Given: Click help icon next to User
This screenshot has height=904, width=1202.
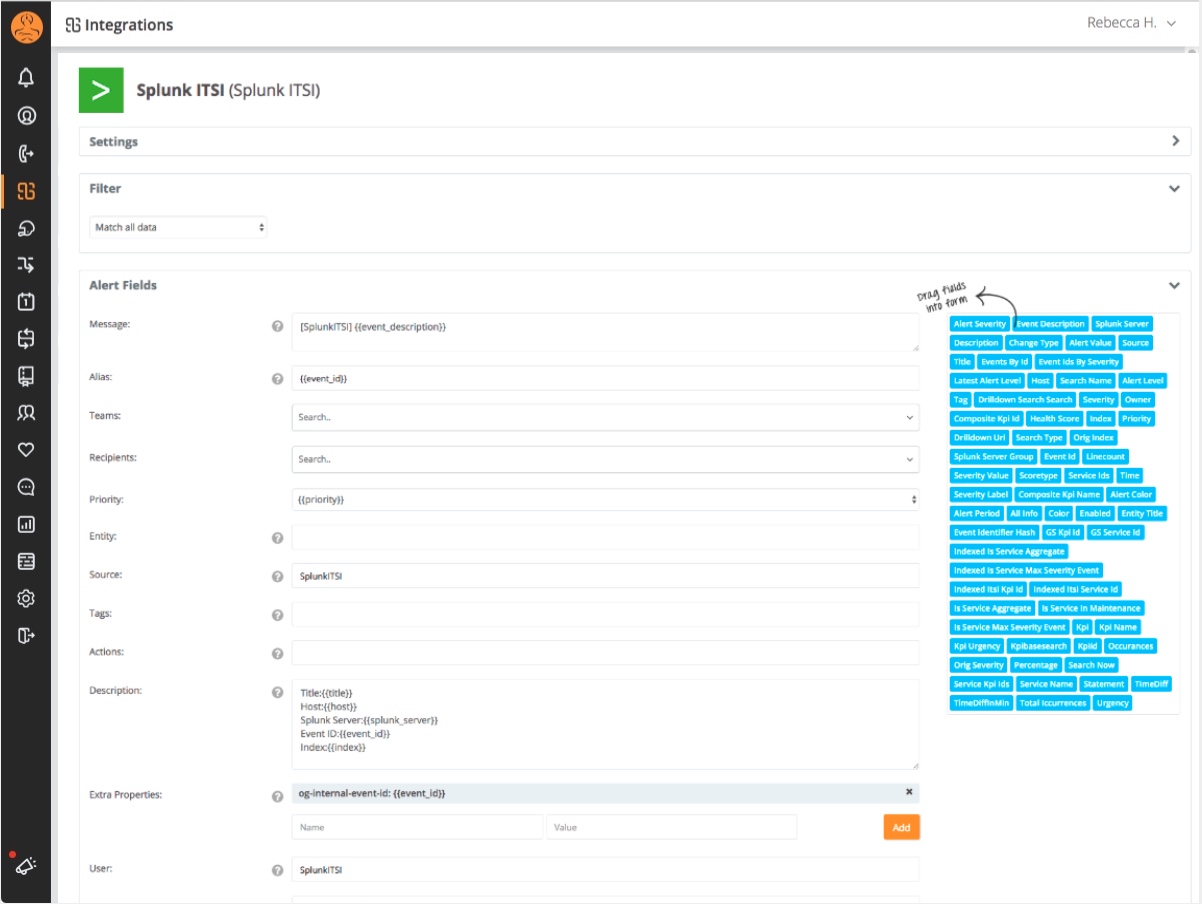Looking at the screenshot, I should pos(278,870).
